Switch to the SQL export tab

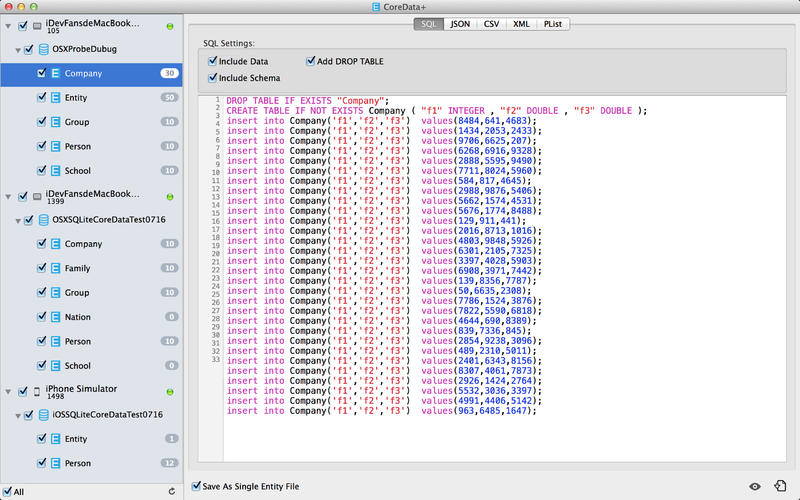click(429, 24)
